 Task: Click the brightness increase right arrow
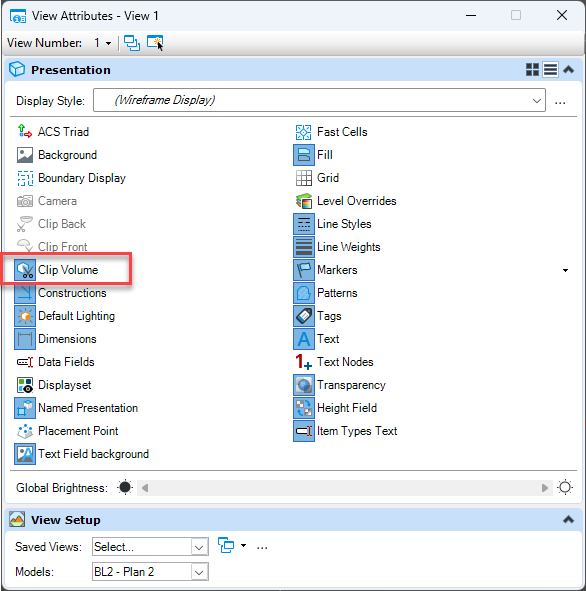click(x=545, y=488)
